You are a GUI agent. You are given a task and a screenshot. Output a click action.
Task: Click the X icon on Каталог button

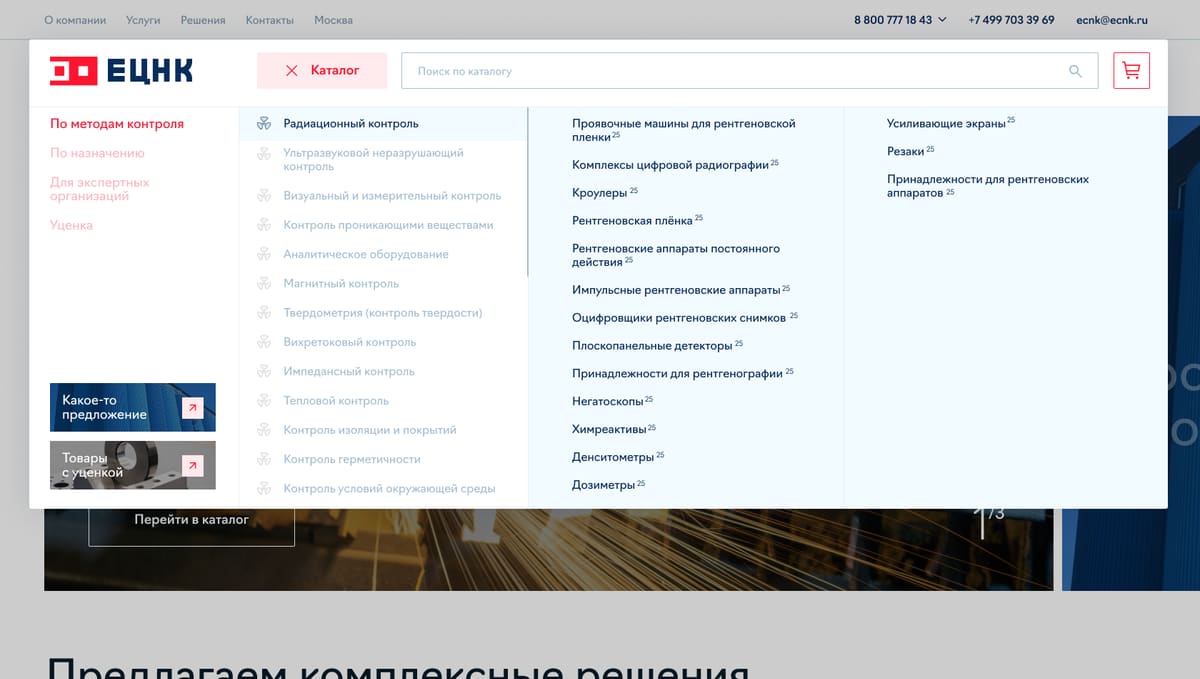(292, 71)
